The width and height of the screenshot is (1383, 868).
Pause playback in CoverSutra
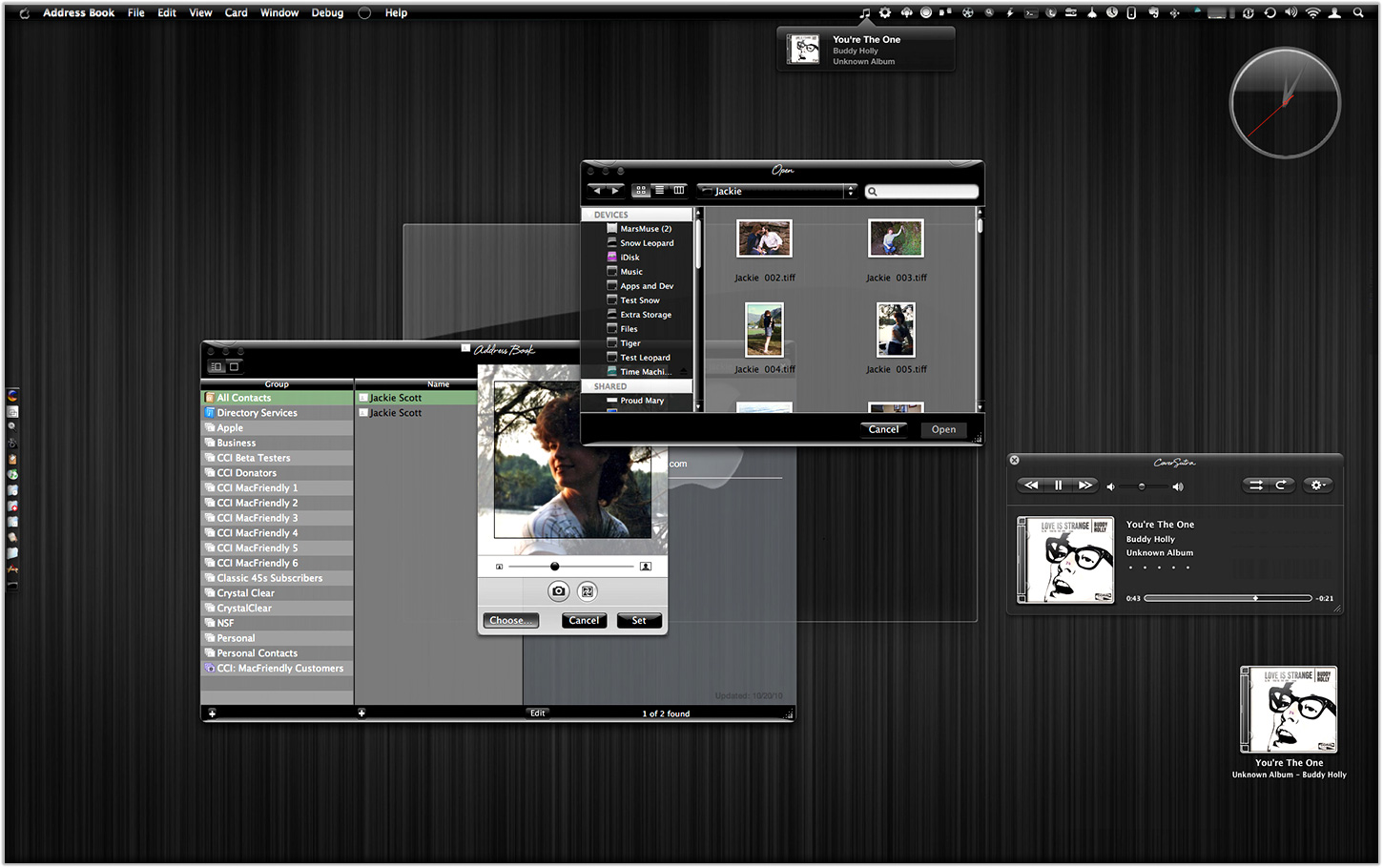coord(1058,486)
